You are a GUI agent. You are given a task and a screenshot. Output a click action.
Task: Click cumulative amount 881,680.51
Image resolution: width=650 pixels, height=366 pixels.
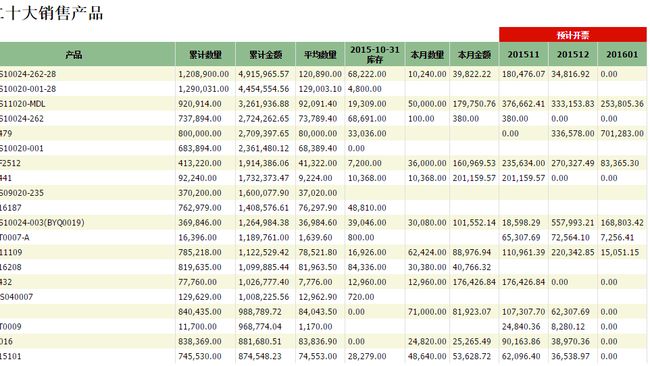point(260,342)
